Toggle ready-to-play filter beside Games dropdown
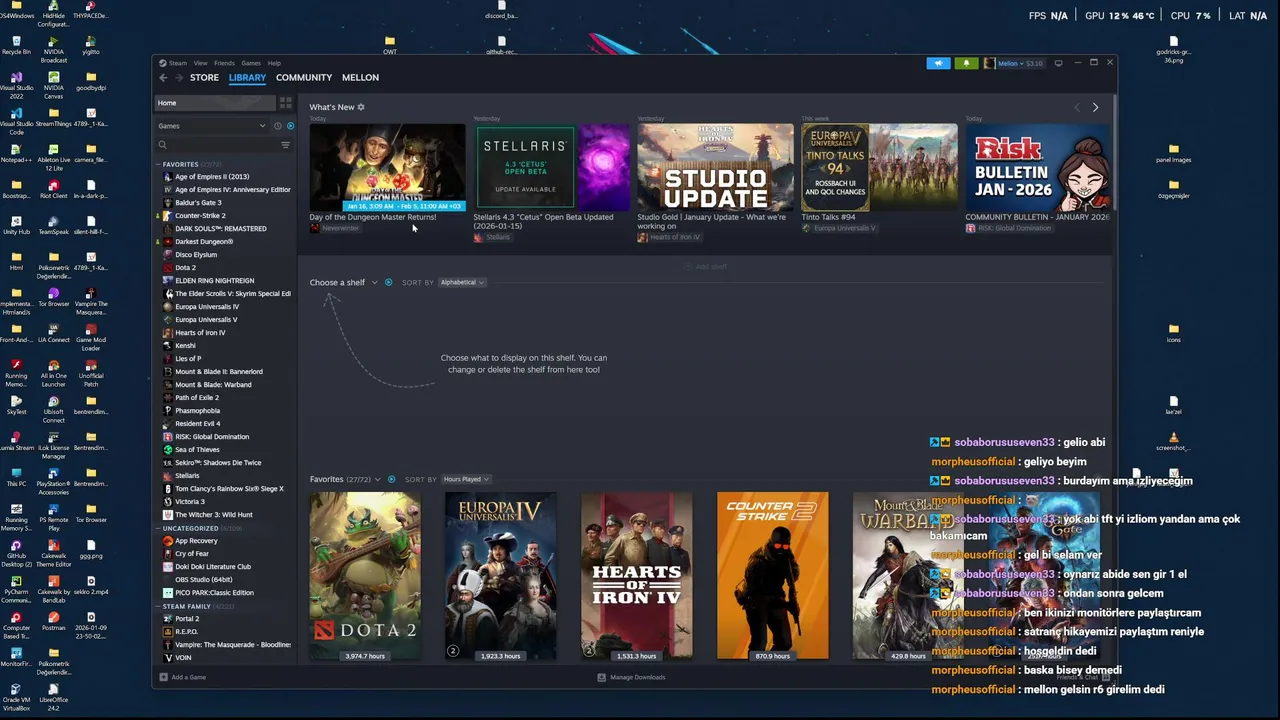 click(x=291, y=126)
